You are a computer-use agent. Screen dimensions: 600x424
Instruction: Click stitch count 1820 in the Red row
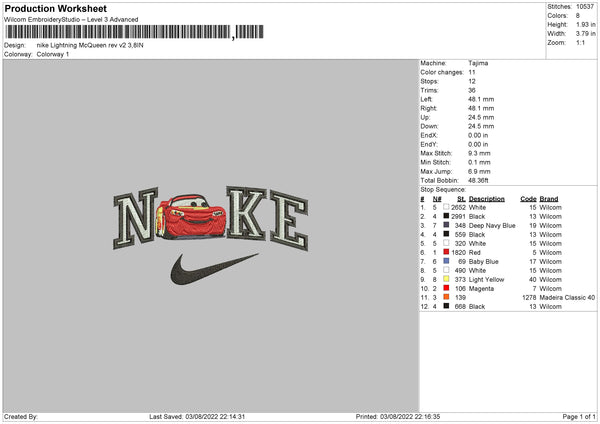[x=458, y=253]
